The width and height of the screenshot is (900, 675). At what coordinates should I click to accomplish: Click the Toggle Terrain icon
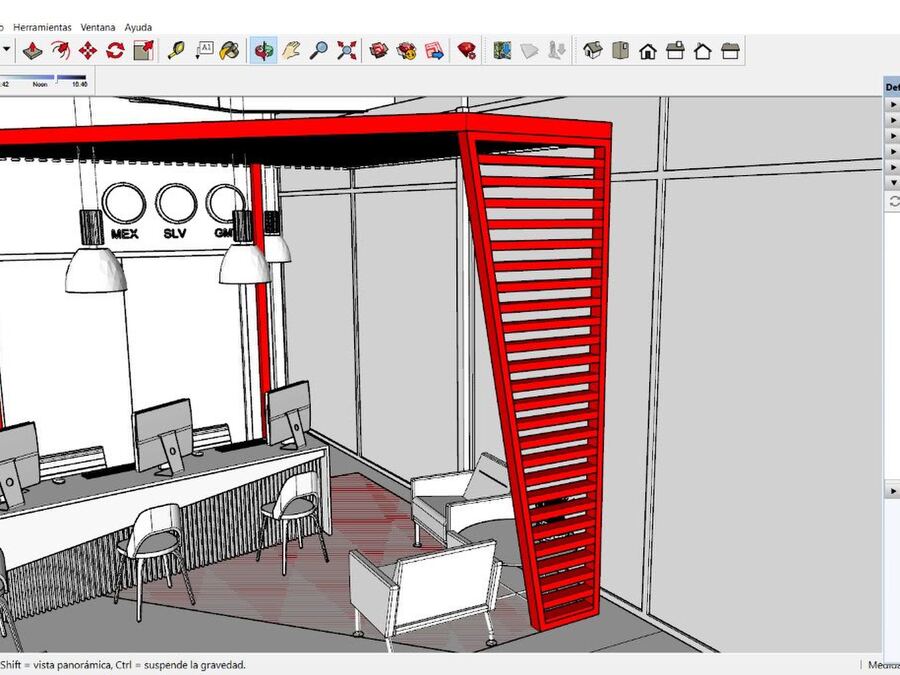(x=529, y=51)
